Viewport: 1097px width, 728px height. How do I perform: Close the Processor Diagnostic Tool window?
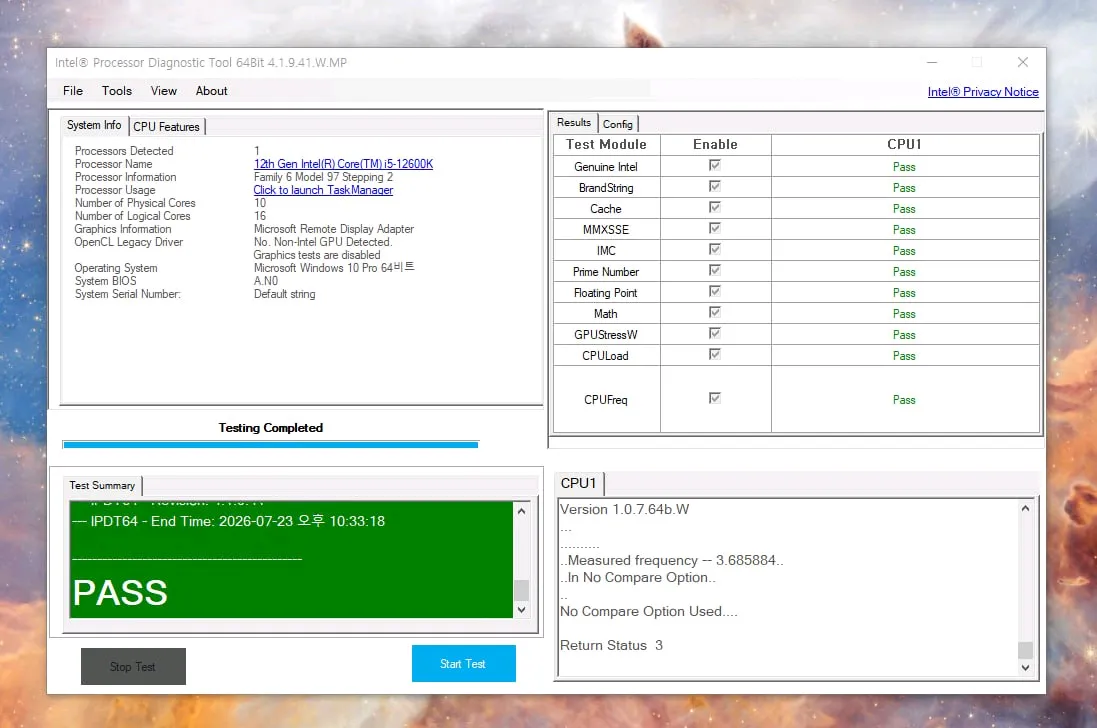pyautogui.click(x=1023, y=62)
